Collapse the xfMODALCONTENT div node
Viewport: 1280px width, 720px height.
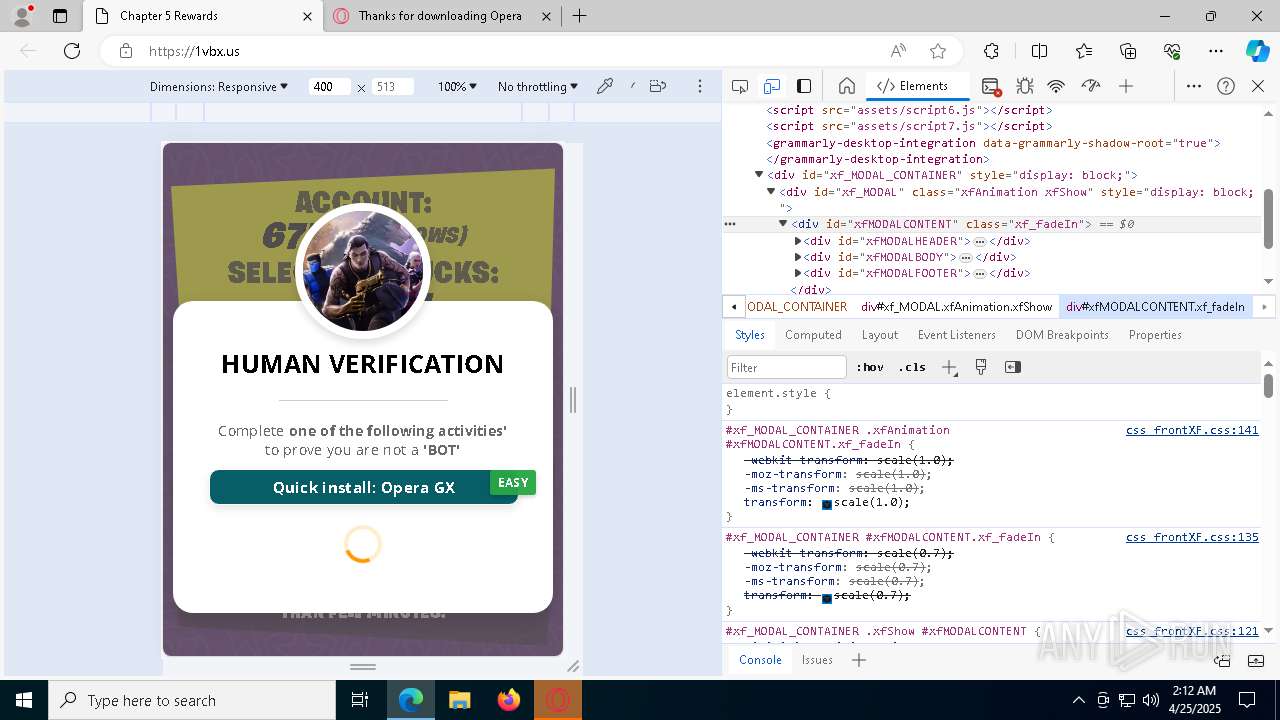(783, 224)
